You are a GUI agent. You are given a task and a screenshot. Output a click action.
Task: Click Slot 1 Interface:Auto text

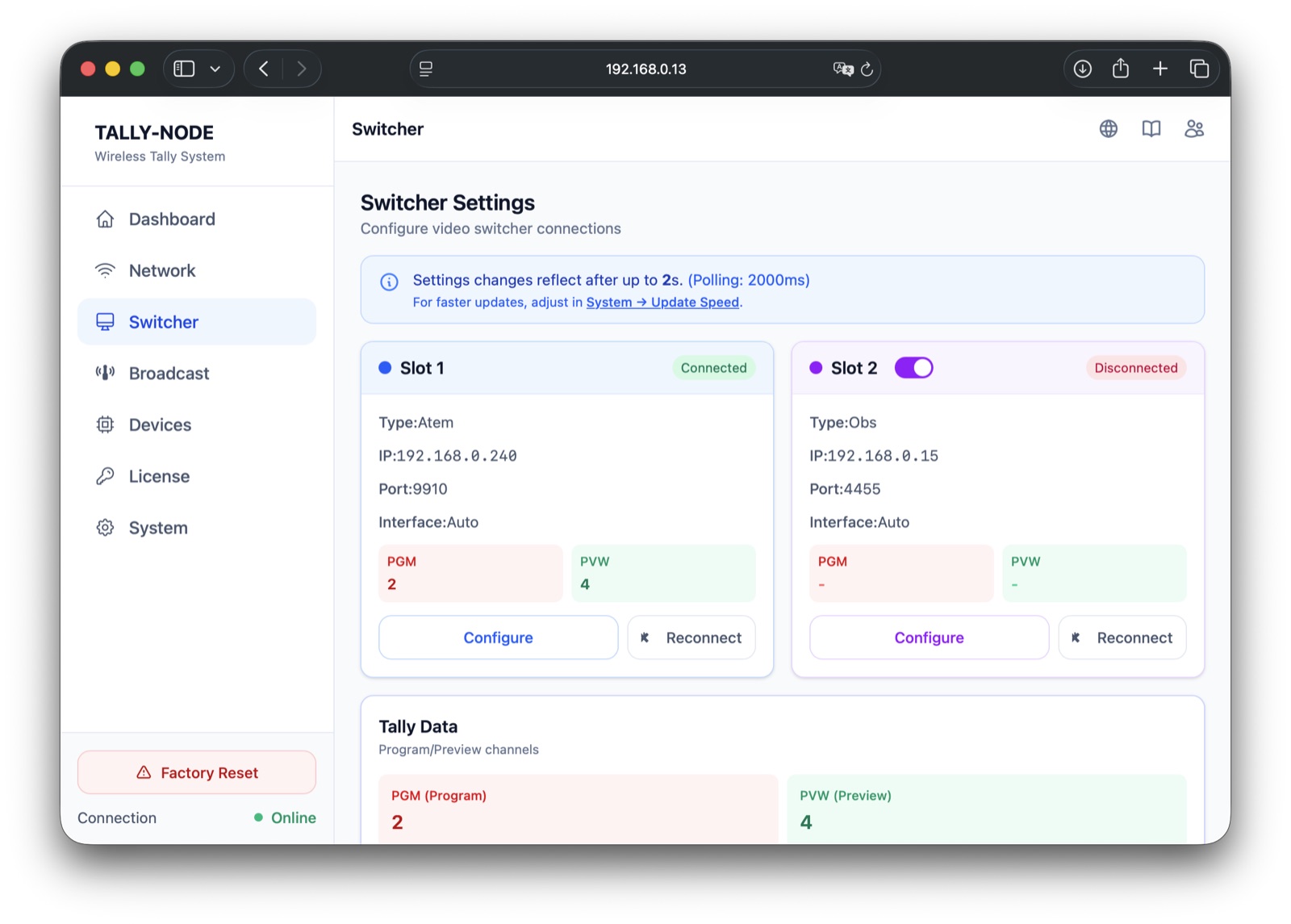428,522
